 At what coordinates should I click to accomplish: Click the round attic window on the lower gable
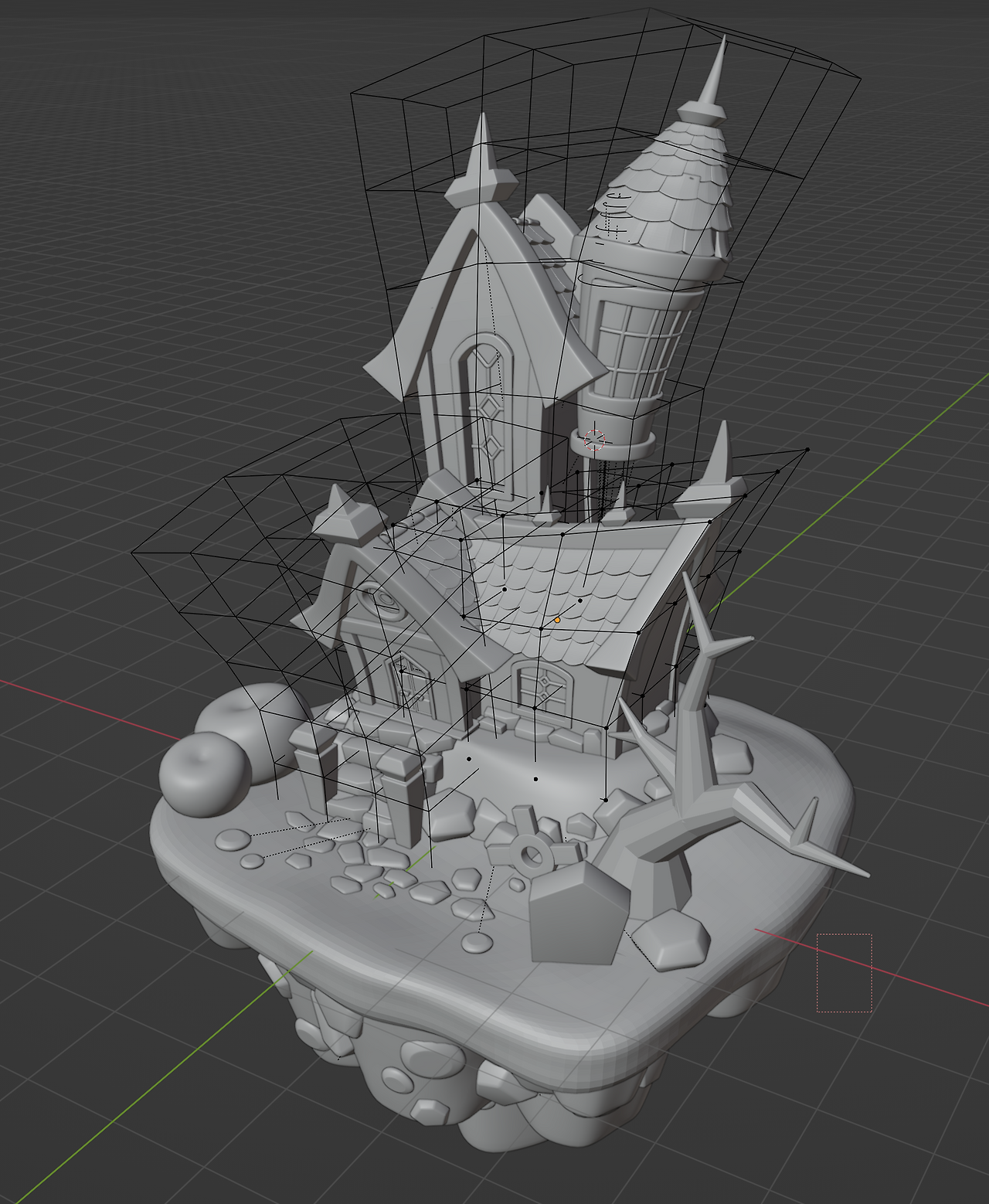pyautogui.click(x=384, y=601)
